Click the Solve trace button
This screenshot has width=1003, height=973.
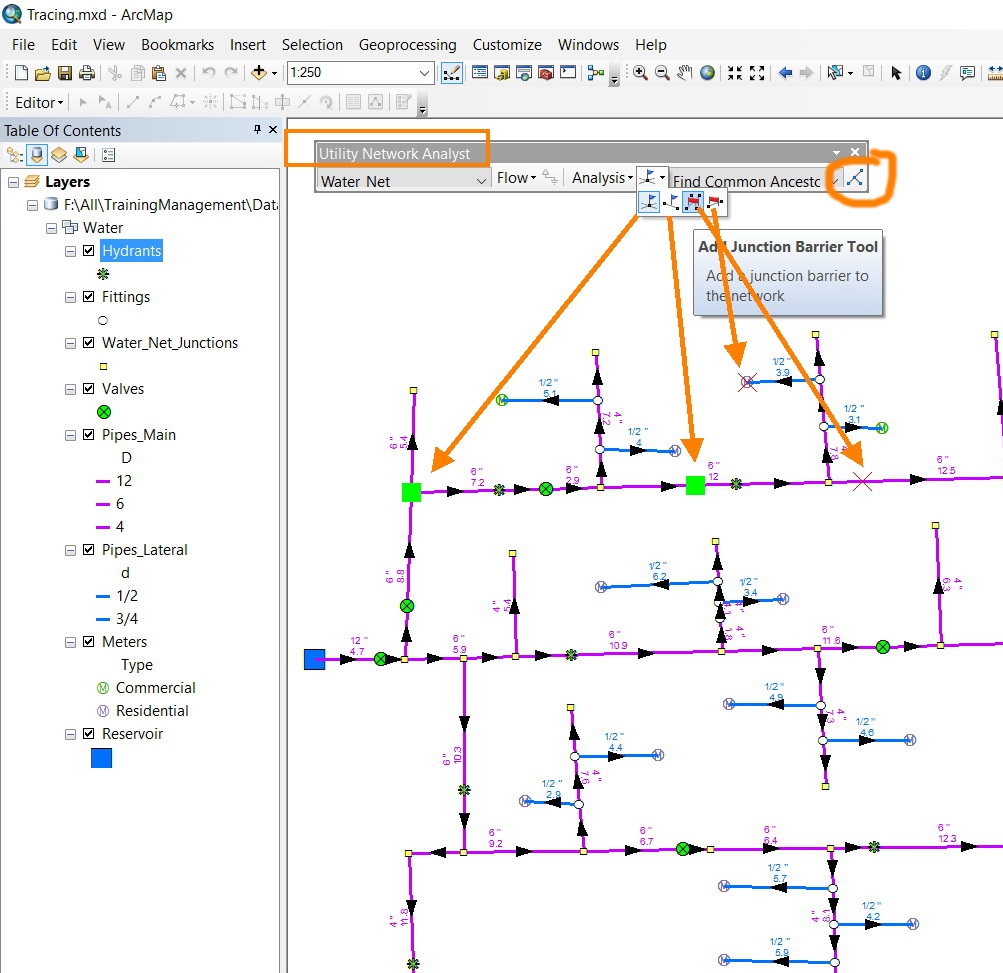tap(854, 179)
